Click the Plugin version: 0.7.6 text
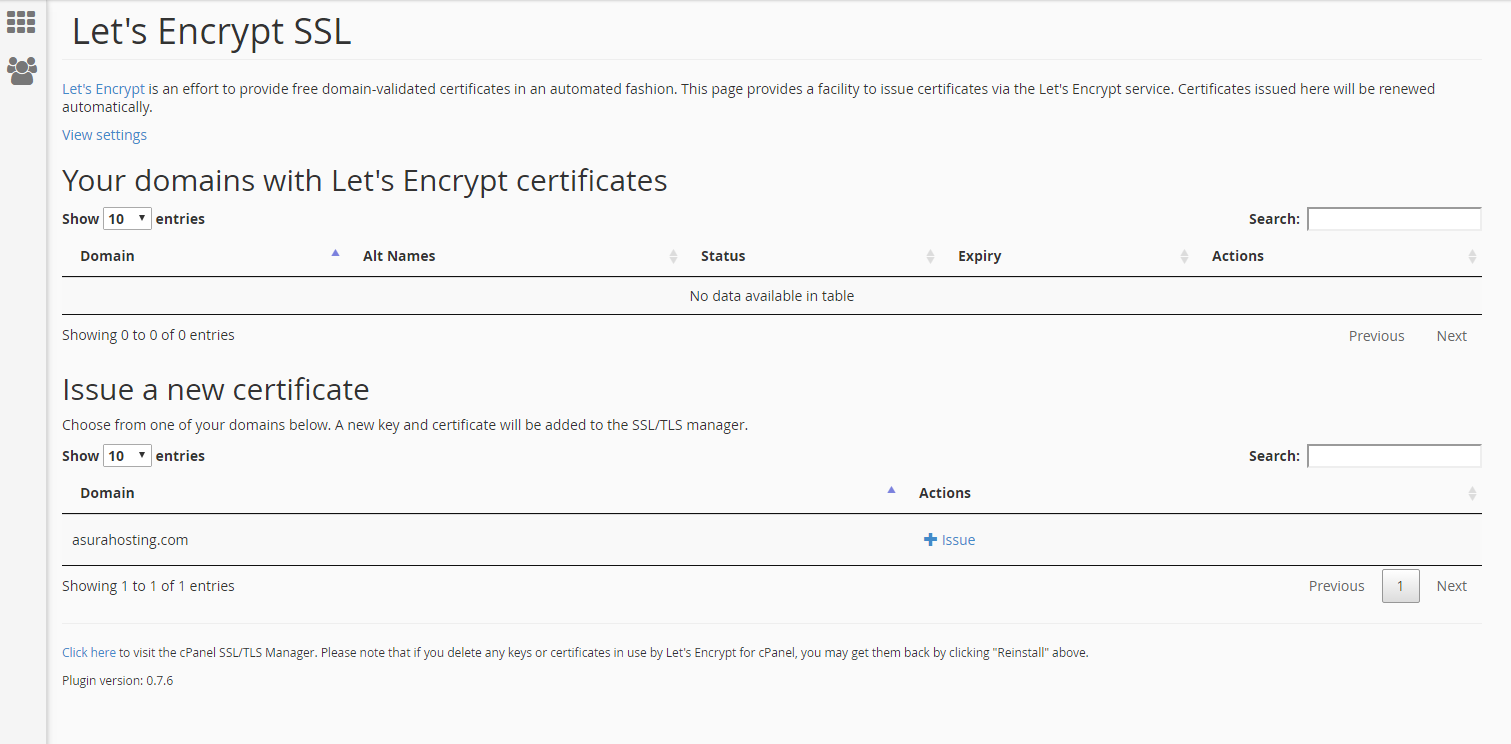The width and height of the screenshot is (1511, 744). coord(117,681)
